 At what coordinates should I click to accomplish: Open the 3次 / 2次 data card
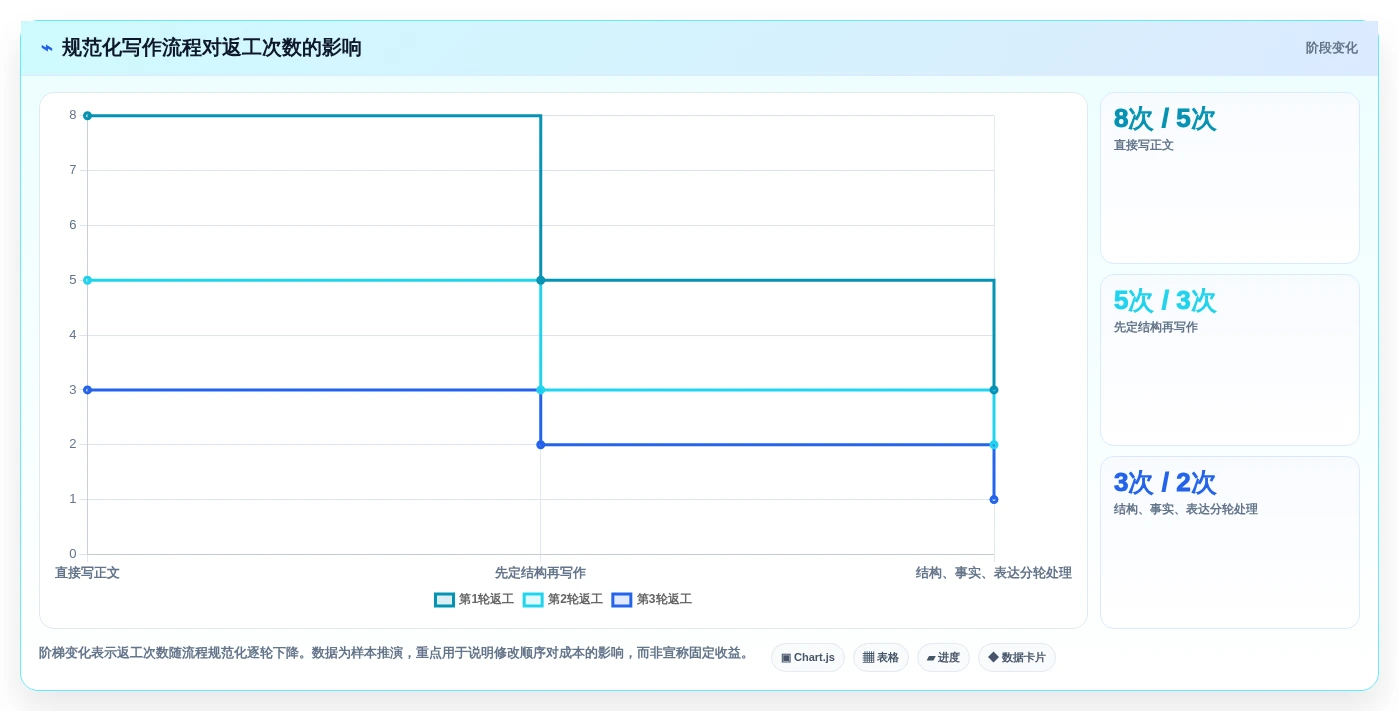(1229, 542)
